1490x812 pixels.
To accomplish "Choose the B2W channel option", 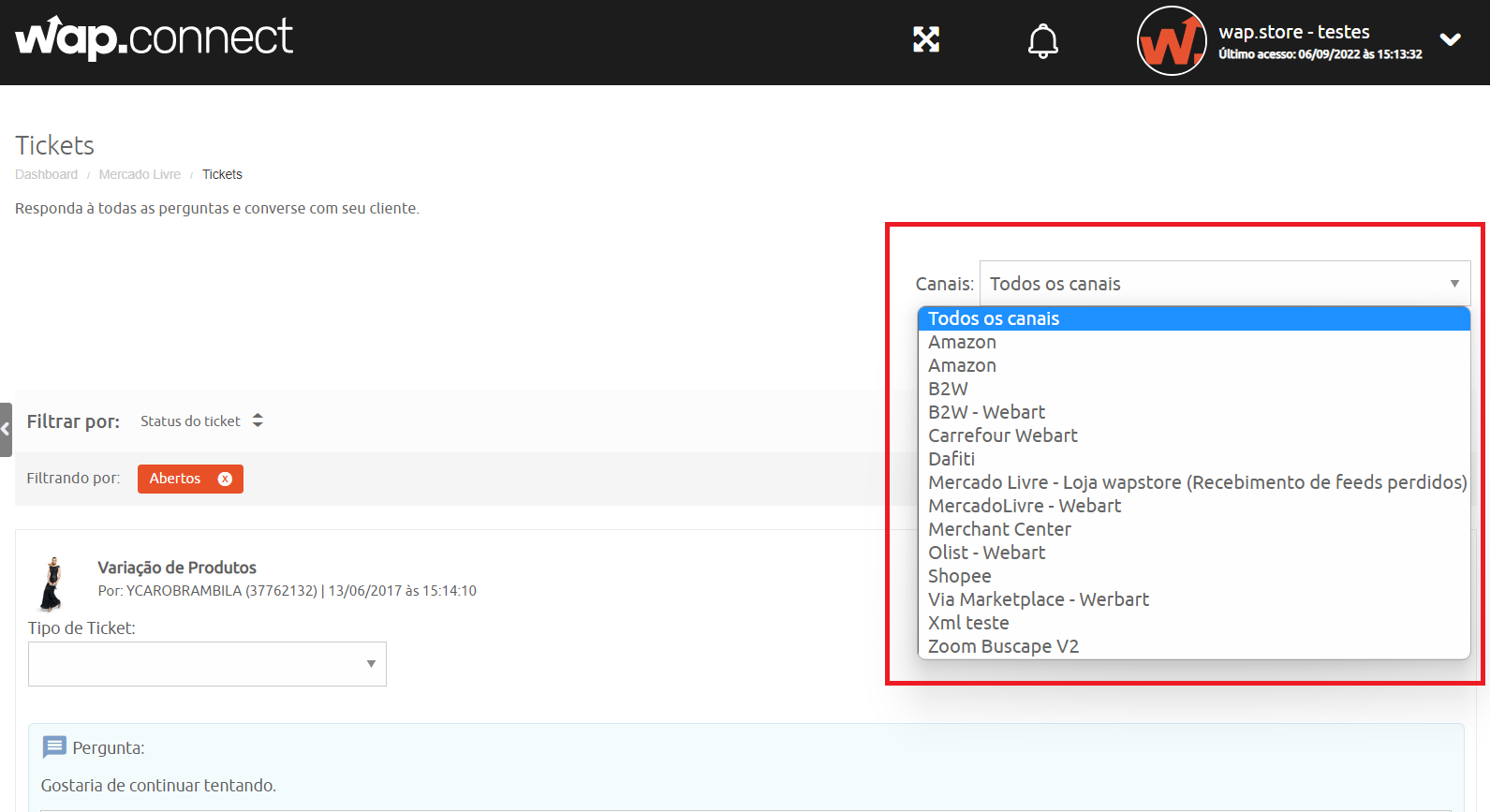I will pos(1194,389).
